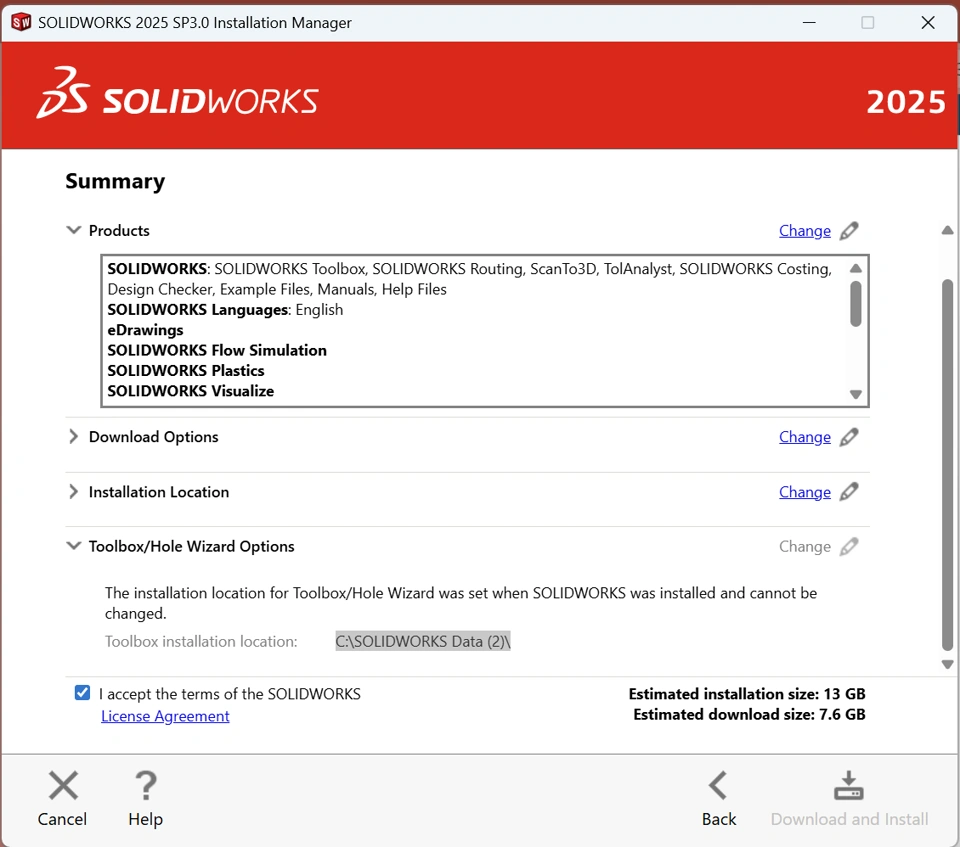Click the Toolbox installation location label

(x=201, y=641)
